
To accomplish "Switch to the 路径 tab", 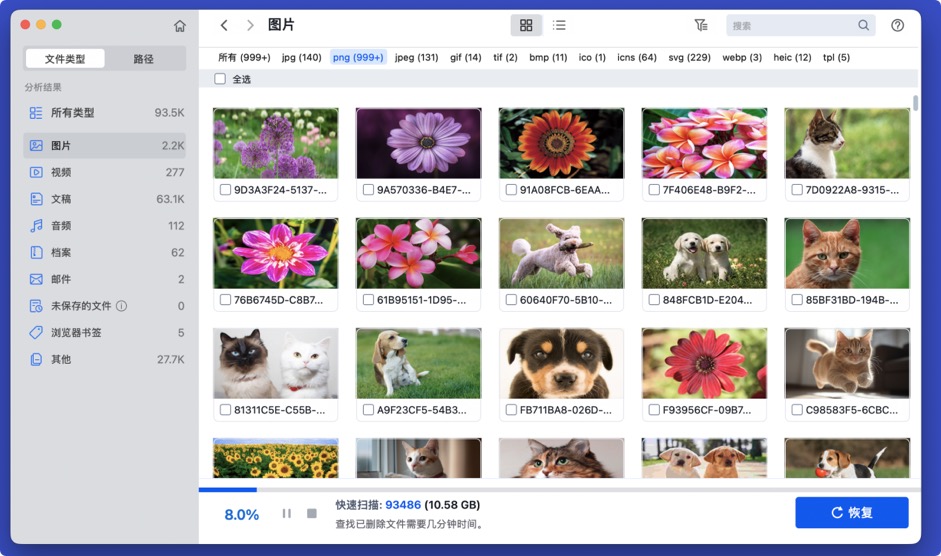I will (143, 59).
